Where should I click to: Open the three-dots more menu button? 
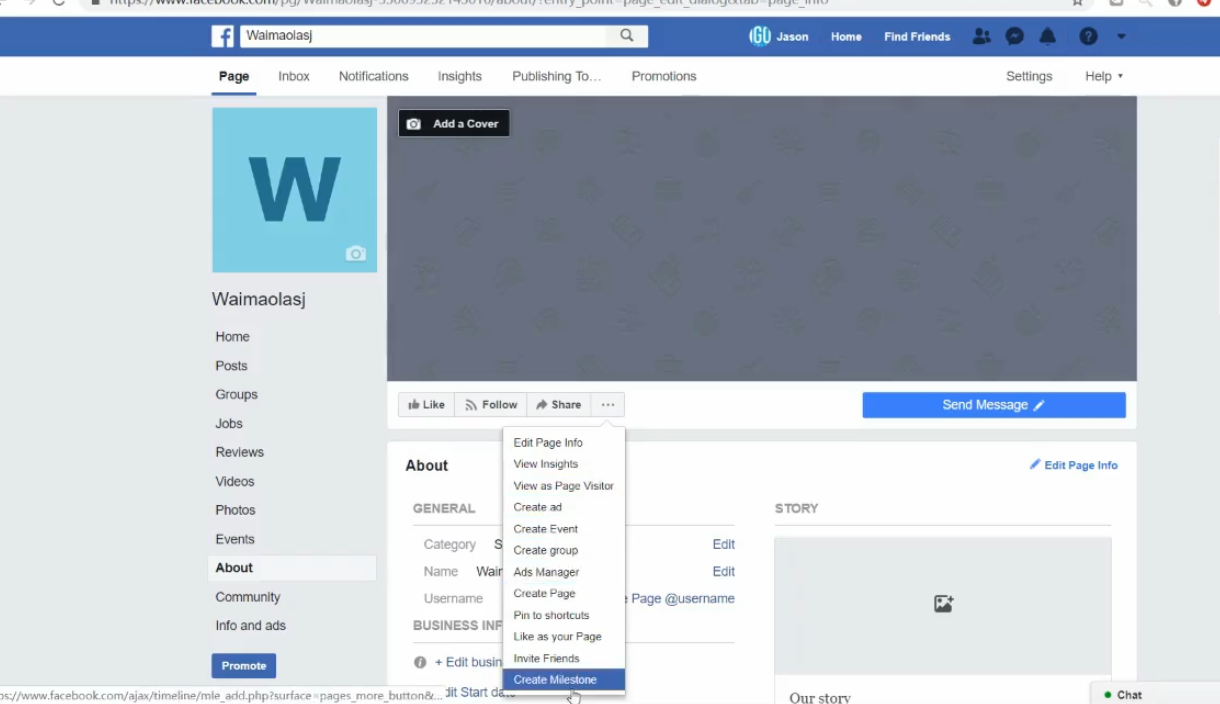(x=607, y=405)
